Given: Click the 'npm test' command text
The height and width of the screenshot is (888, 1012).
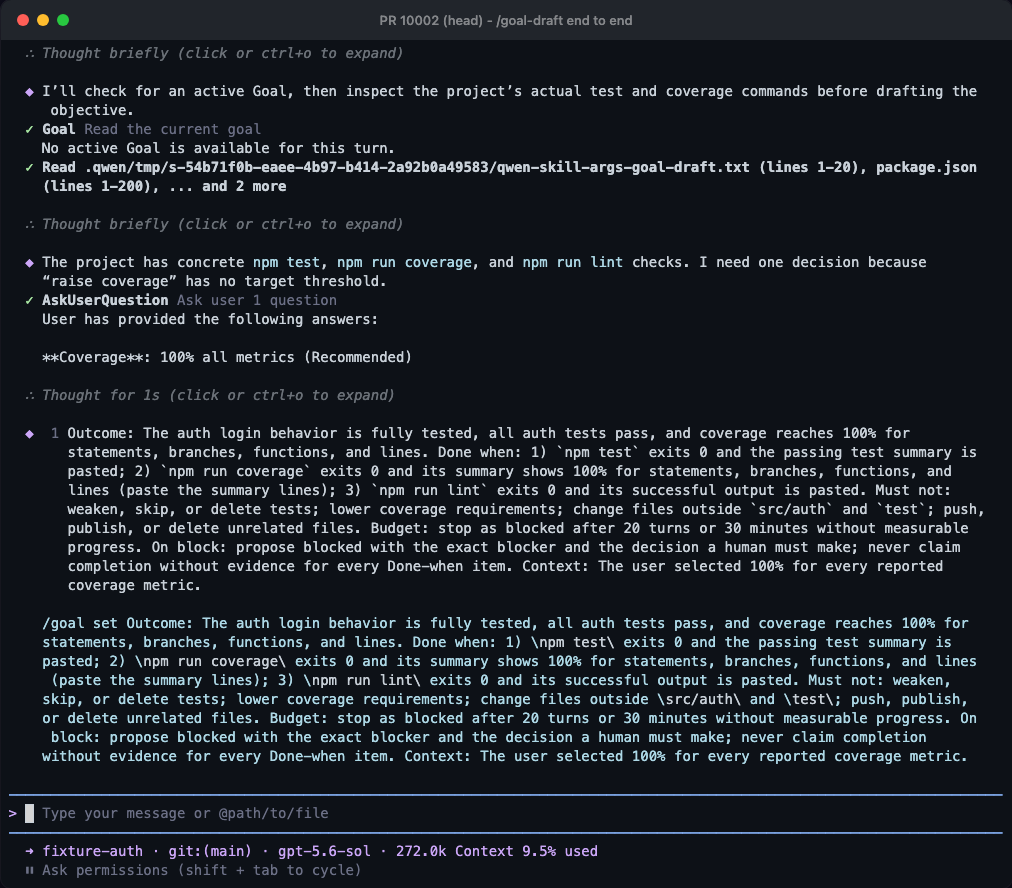Looking at the screenshot, I should coord(286,262).
